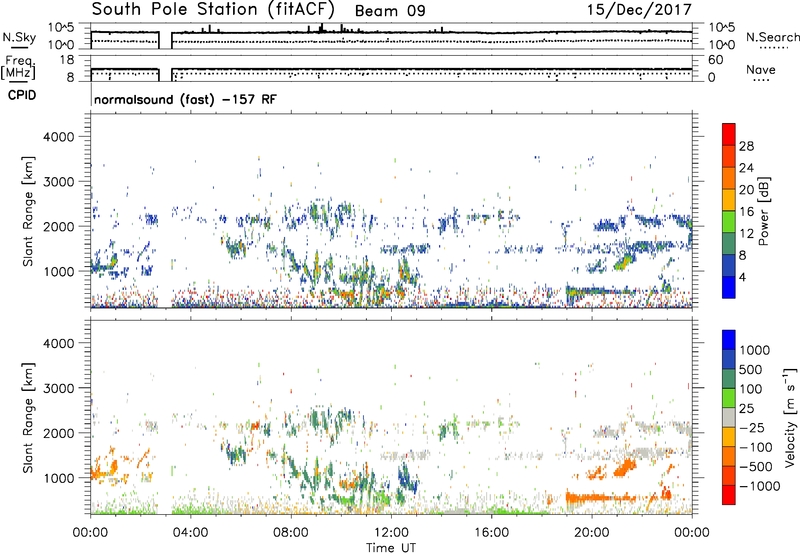Image resolution: width=800 pixels, height=554 pixels.
Task: Click the "Velocity [m s-1]" color bar title
Action: 790,417
